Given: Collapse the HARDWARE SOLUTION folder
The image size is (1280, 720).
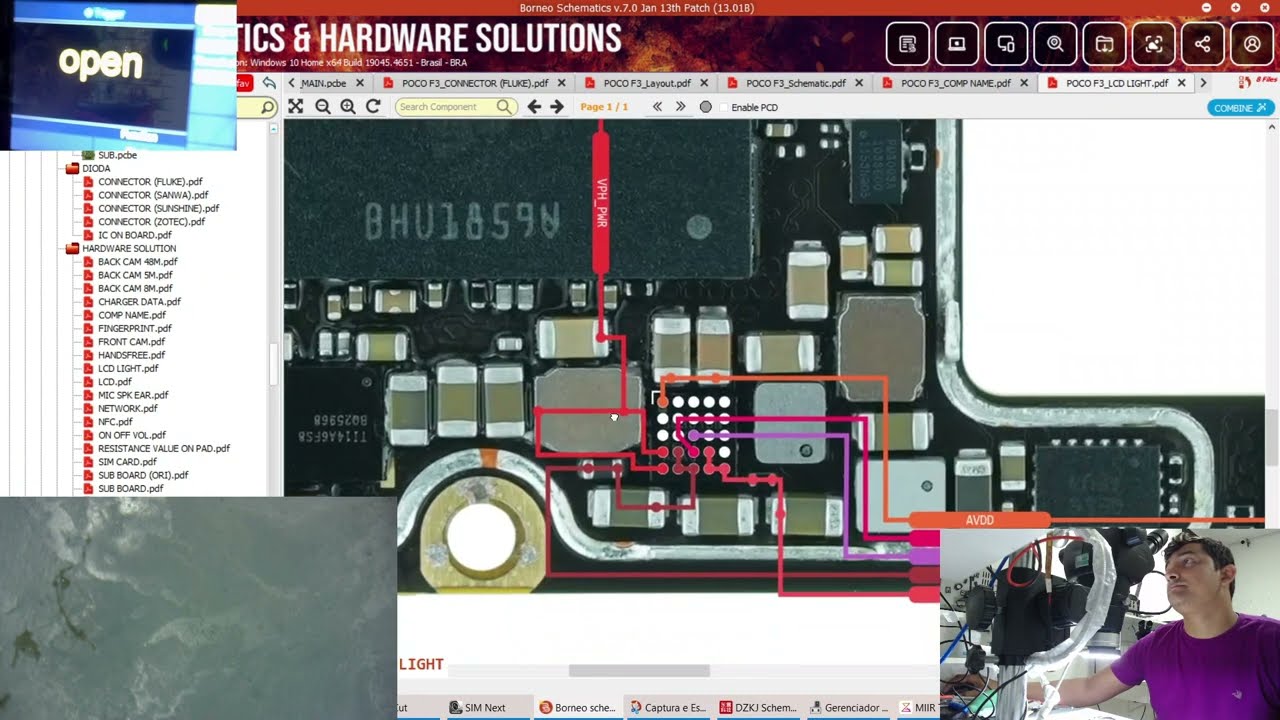Looking at the screenshot, I should 72,249.
